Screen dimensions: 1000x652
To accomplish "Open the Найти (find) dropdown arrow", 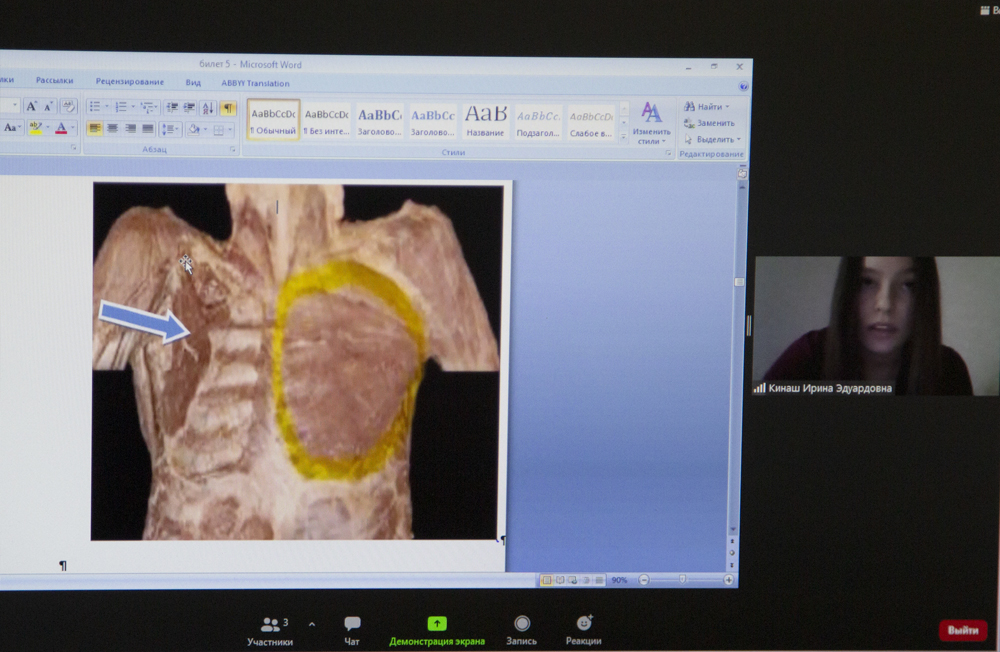I will coord(727,106).
